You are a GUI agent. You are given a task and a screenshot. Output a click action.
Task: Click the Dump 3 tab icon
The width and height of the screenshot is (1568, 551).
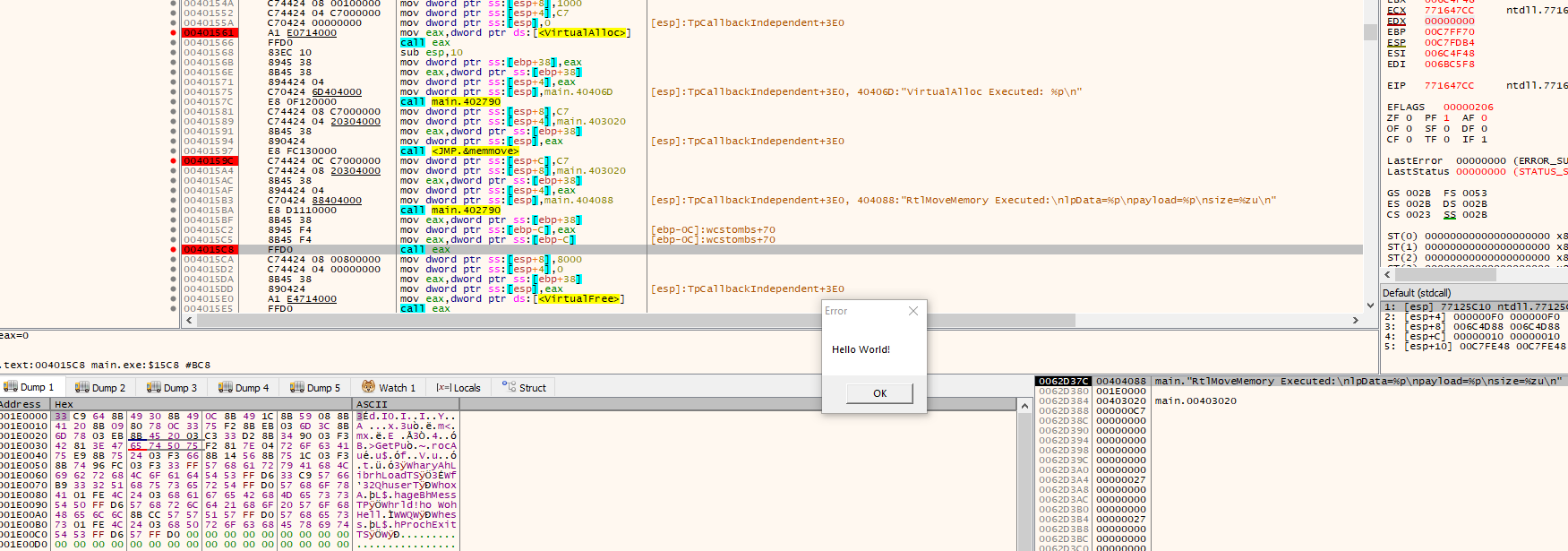153,388
